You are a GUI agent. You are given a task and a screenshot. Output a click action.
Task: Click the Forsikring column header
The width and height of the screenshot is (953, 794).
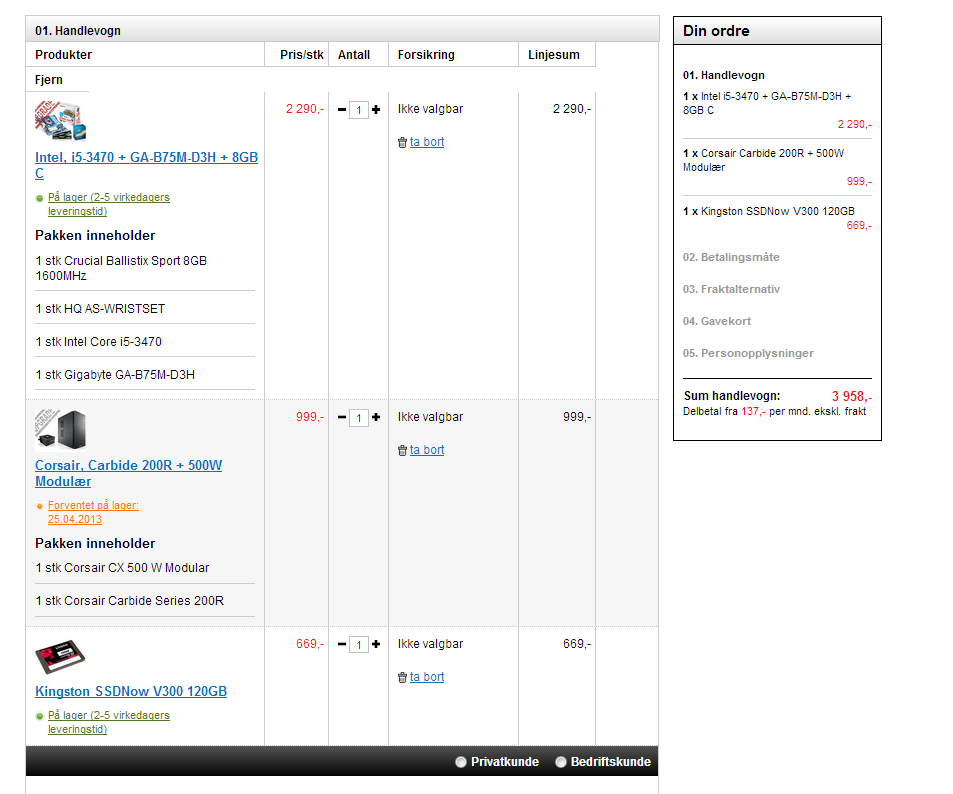(426, 55)
